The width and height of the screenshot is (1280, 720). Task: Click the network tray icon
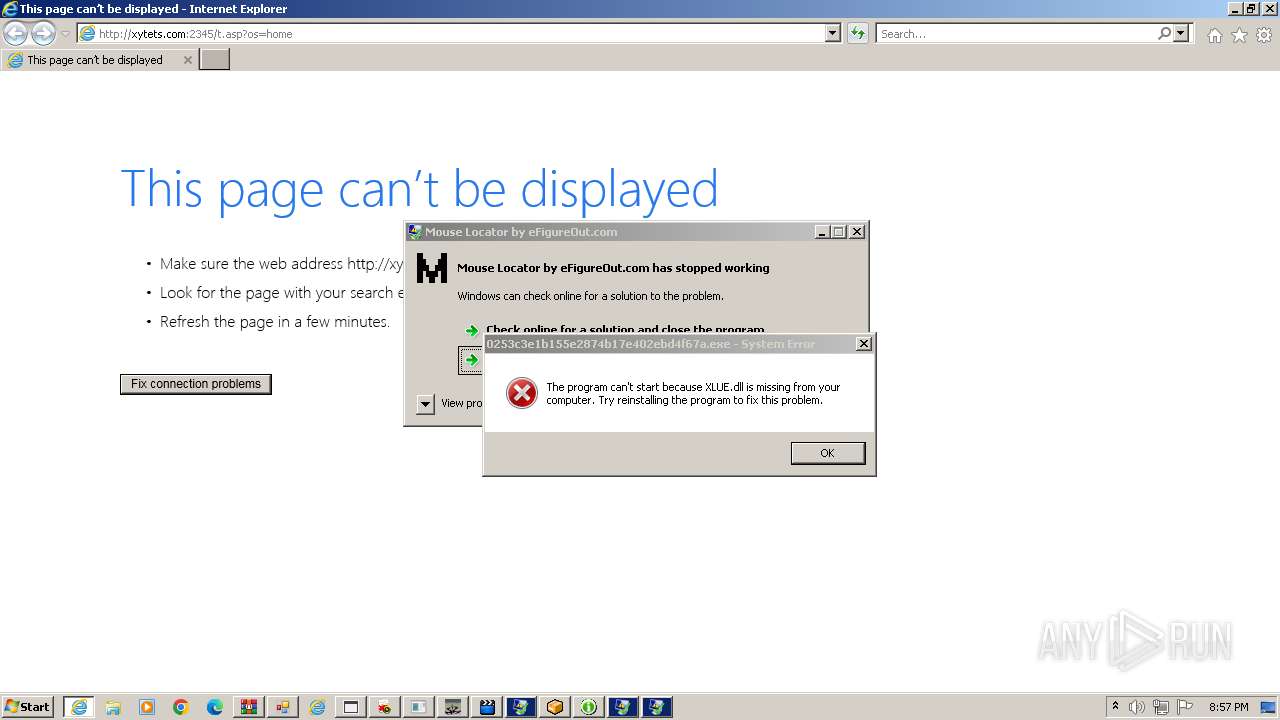tap(1161, 707)
